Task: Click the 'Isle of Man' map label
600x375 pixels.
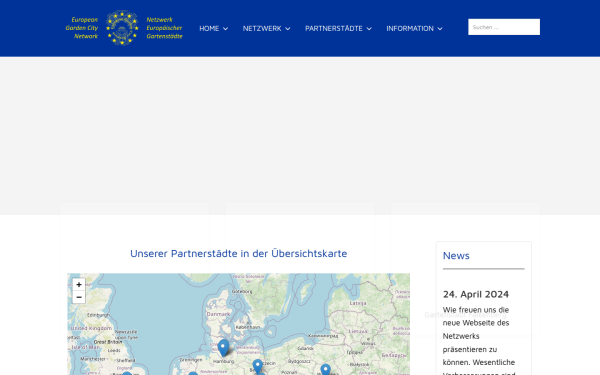Action: [85, 347]
